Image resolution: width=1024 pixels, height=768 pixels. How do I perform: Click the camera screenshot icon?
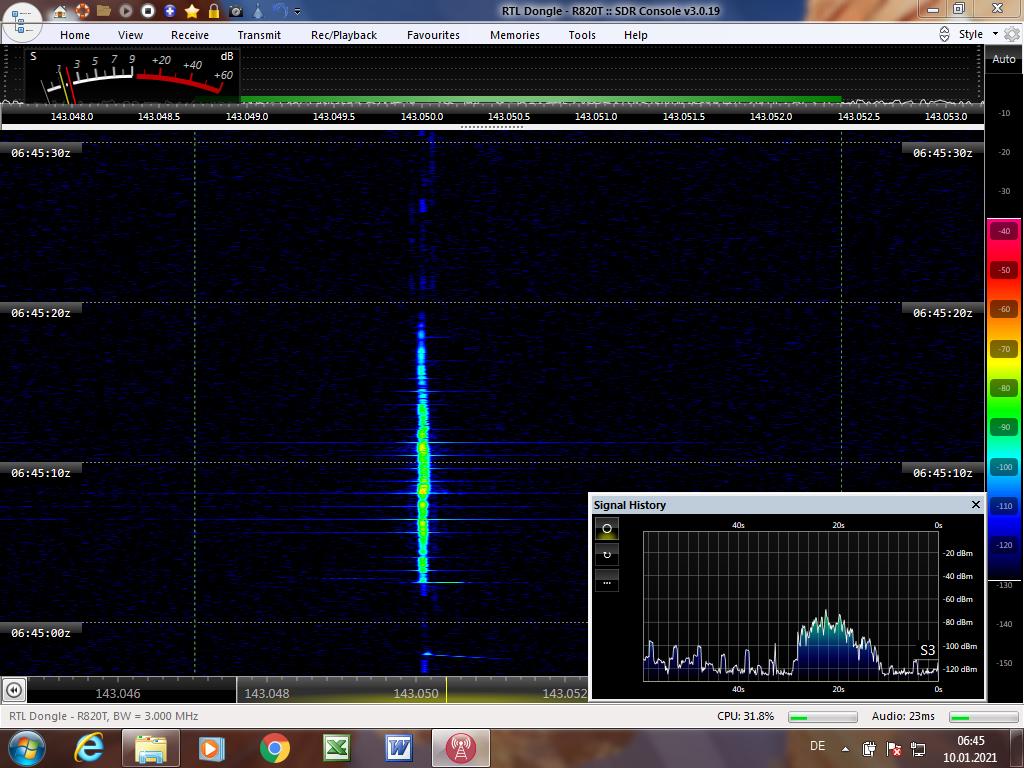click(236, 11)
